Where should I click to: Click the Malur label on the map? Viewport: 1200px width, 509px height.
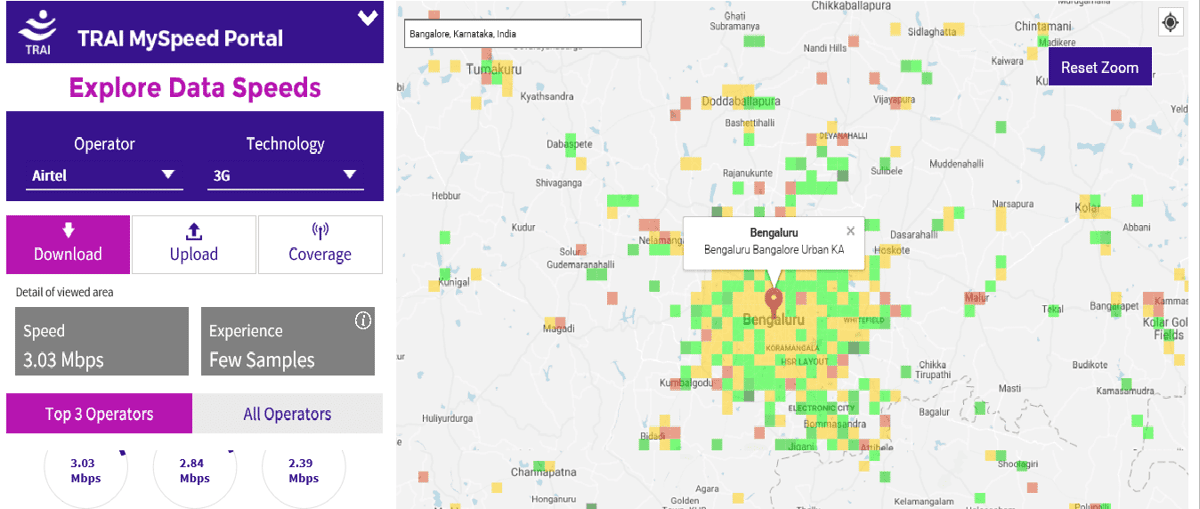(977, 297)
